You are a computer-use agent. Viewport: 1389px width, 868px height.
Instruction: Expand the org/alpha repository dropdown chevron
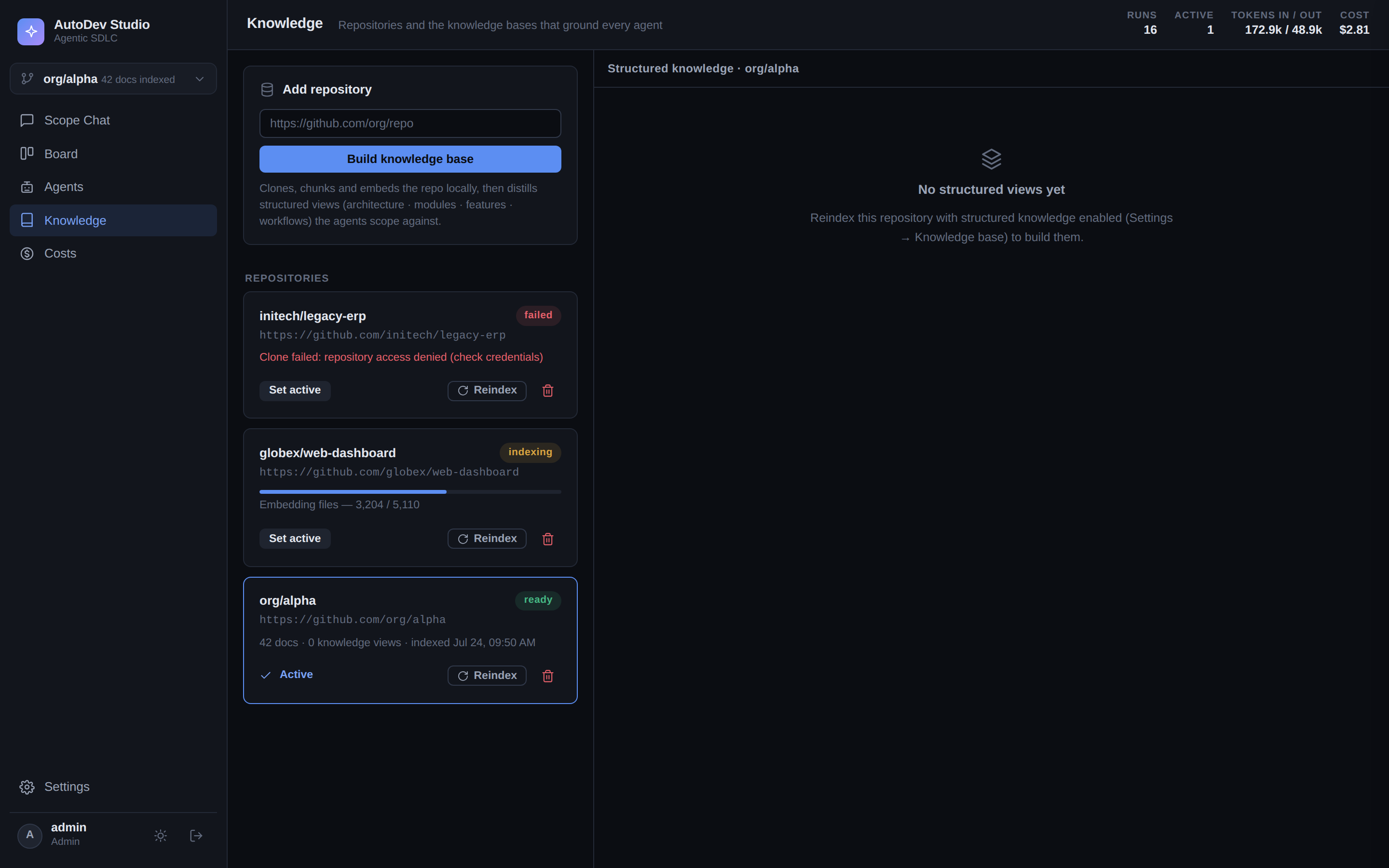pyautogui.click(x=200, y=79)
